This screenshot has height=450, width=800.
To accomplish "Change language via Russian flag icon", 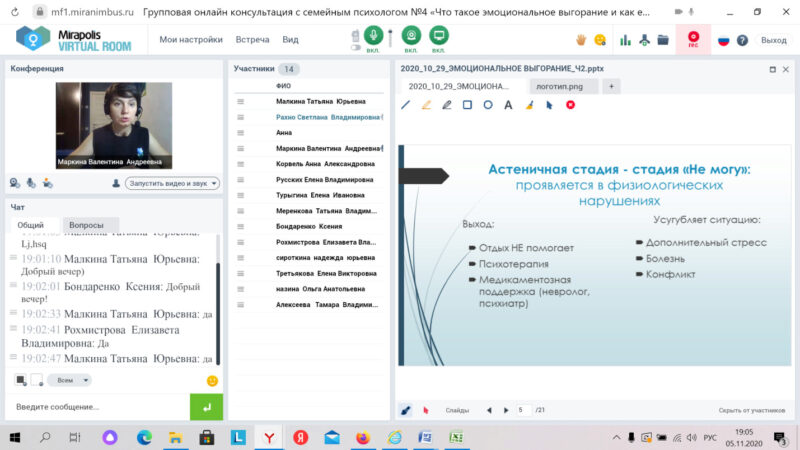I will (x=723, y=40).
